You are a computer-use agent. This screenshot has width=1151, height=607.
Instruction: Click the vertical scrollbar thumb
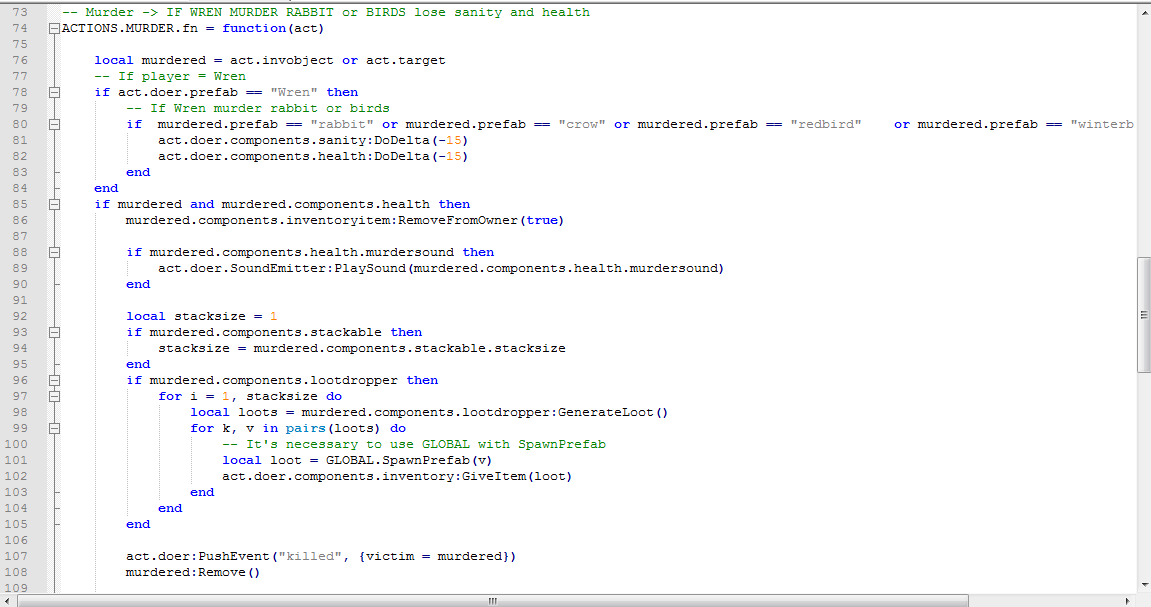[1143, 314]
